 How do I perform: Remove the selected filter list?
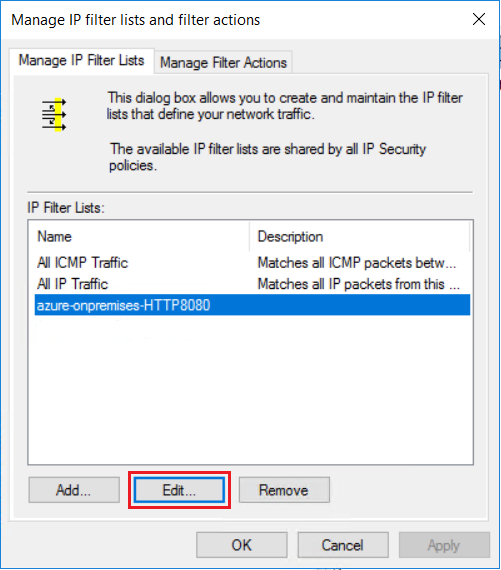(x=284, y=490)
